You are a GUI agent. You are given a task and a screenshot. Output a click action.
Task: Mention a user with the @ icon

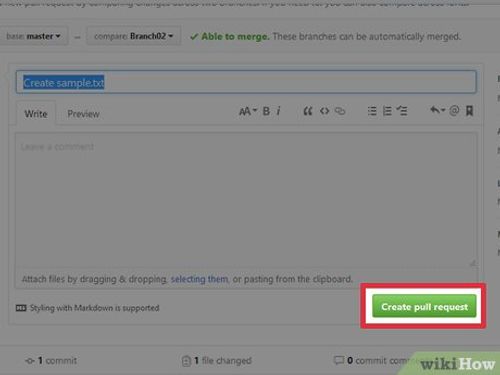coord(454,110)
